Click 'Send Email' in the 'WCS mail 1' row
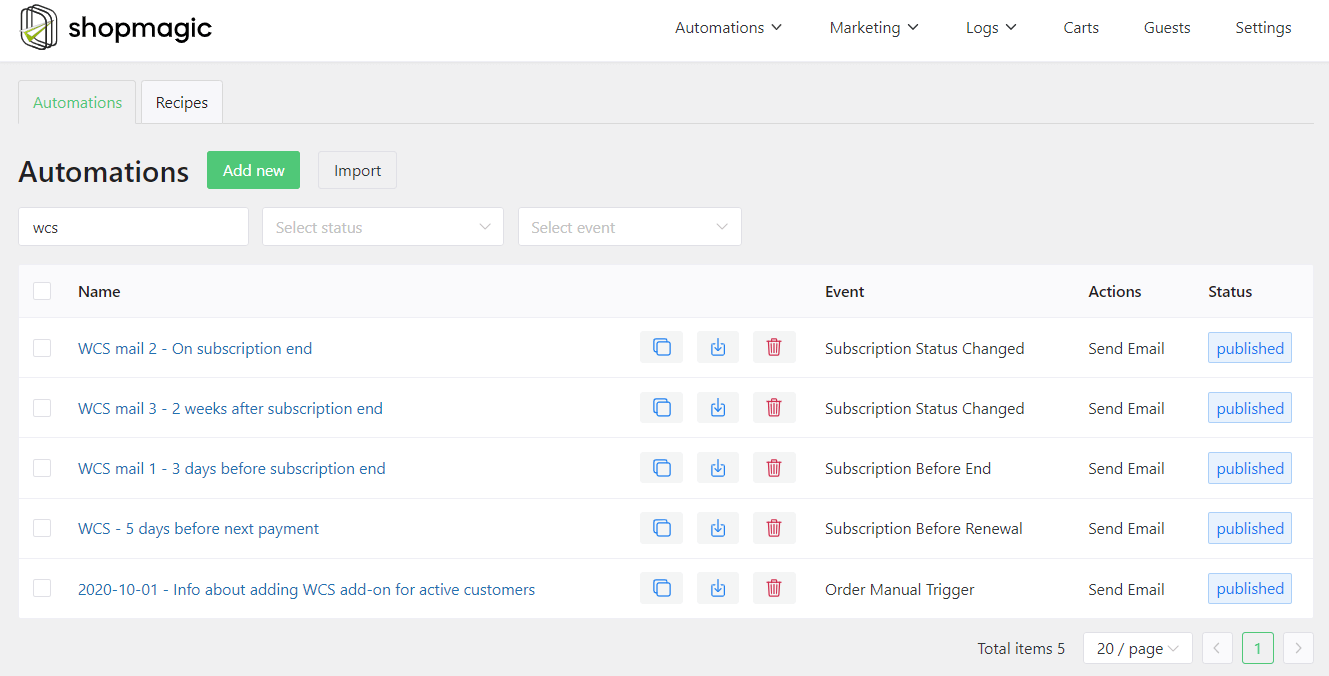 point(1126,468)
